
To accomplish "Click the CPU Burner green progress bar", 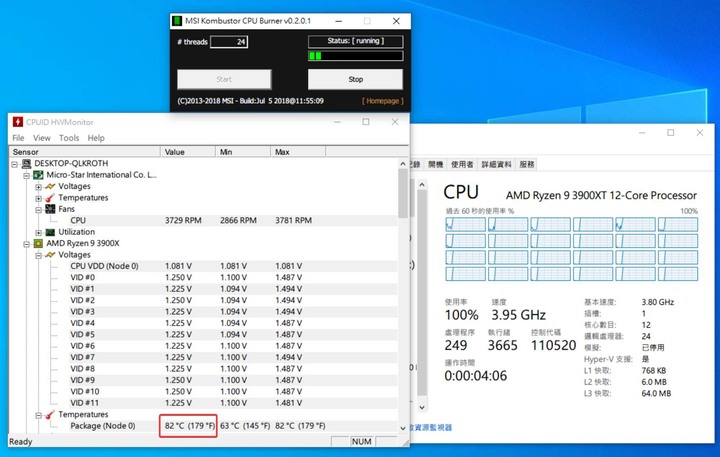I will click(x=355, y=56).
